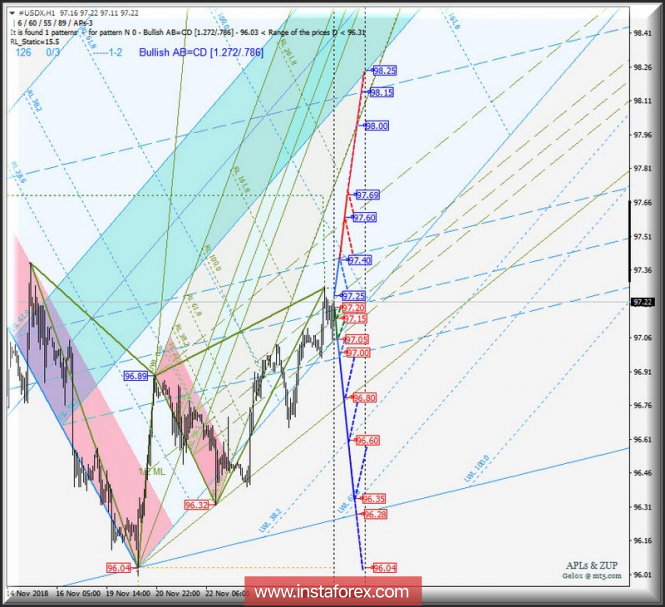Select the 97.25 blue price label
This screenshot has height=607, width=665.
point(353,296)
